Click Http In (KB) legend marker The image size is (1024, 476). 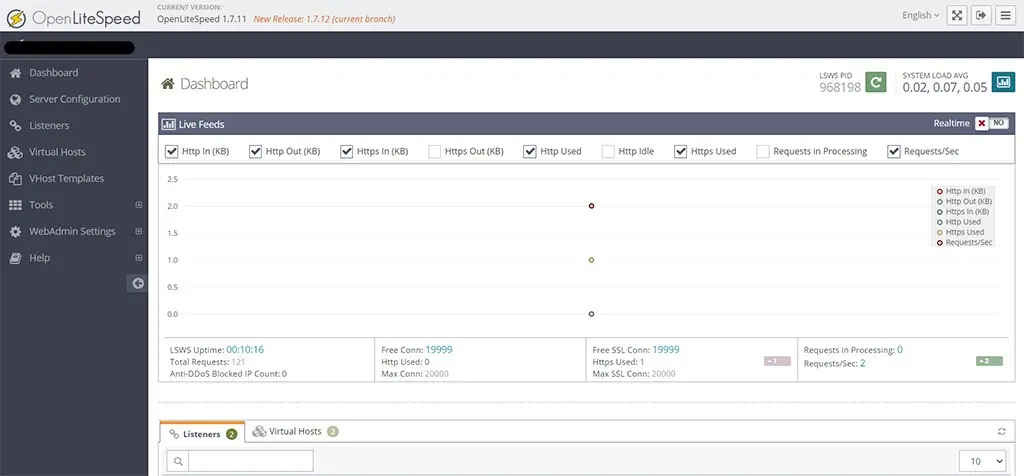coord(940,191)
